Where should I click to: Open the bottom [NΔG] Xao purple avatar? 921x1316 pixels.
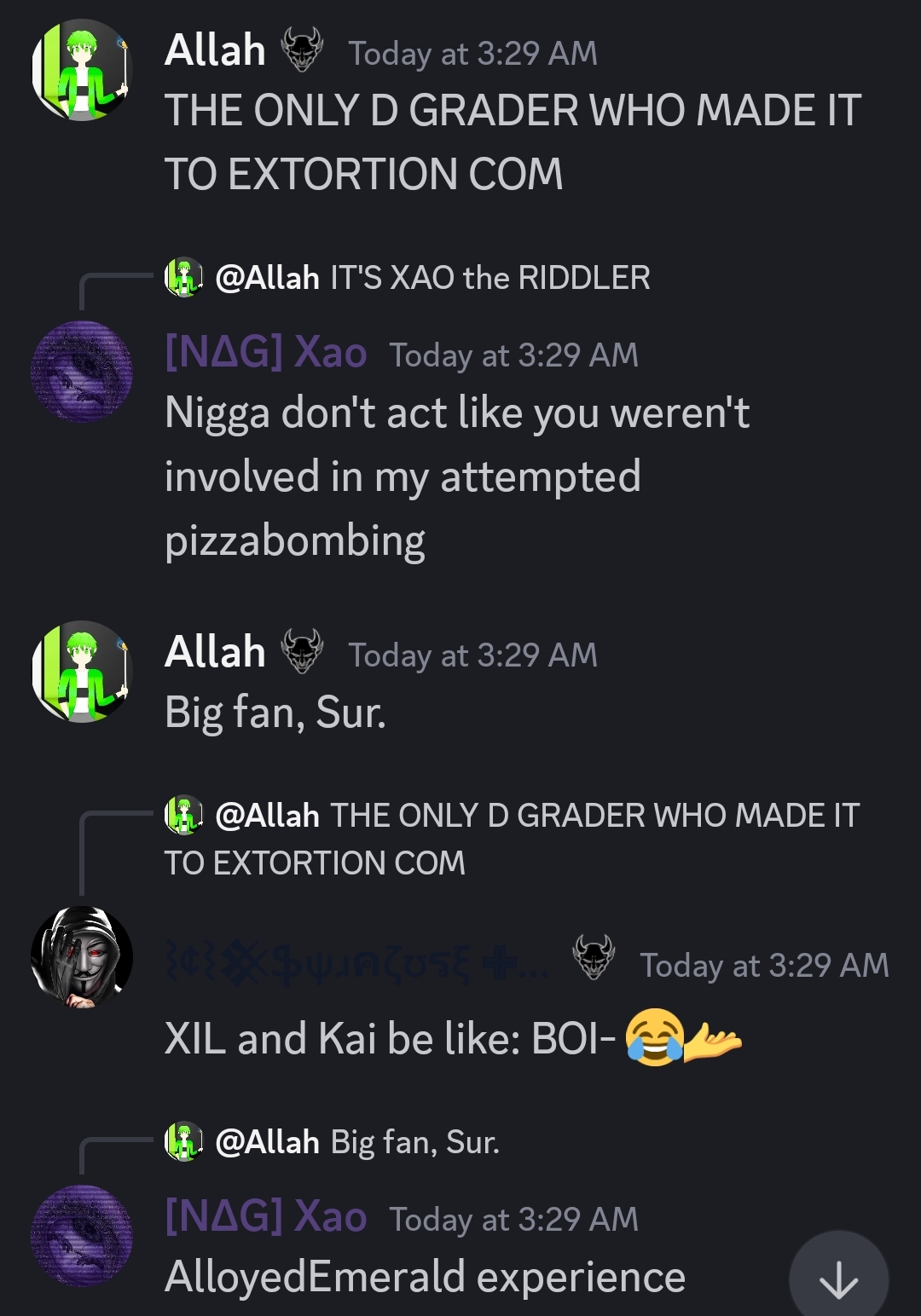click(x=82, y=1236)
